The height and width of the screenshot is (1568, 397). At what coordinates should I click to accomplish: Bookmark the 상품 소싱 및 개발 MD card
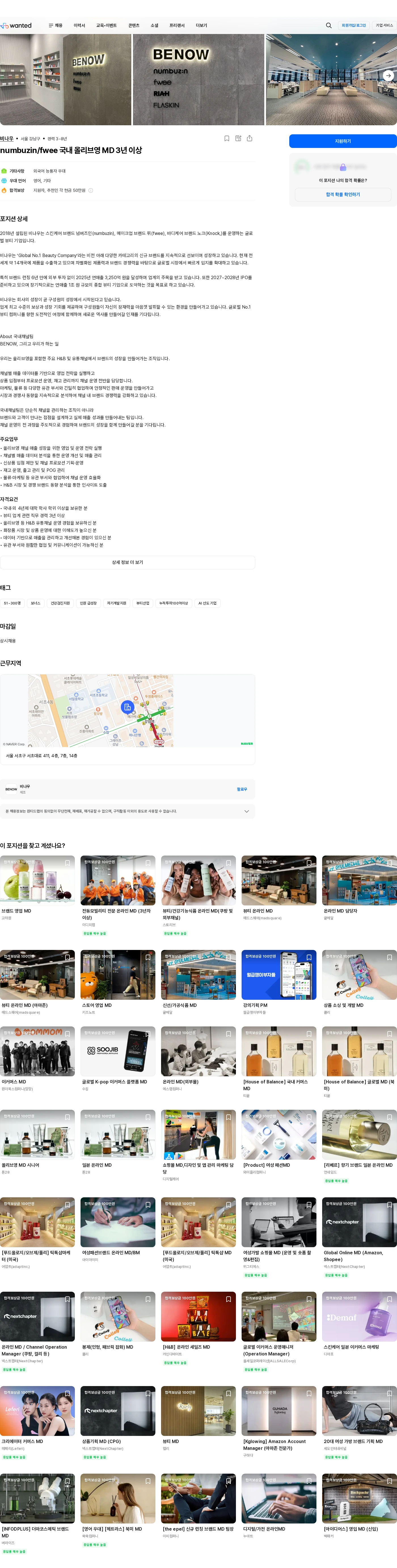point(390,958)
